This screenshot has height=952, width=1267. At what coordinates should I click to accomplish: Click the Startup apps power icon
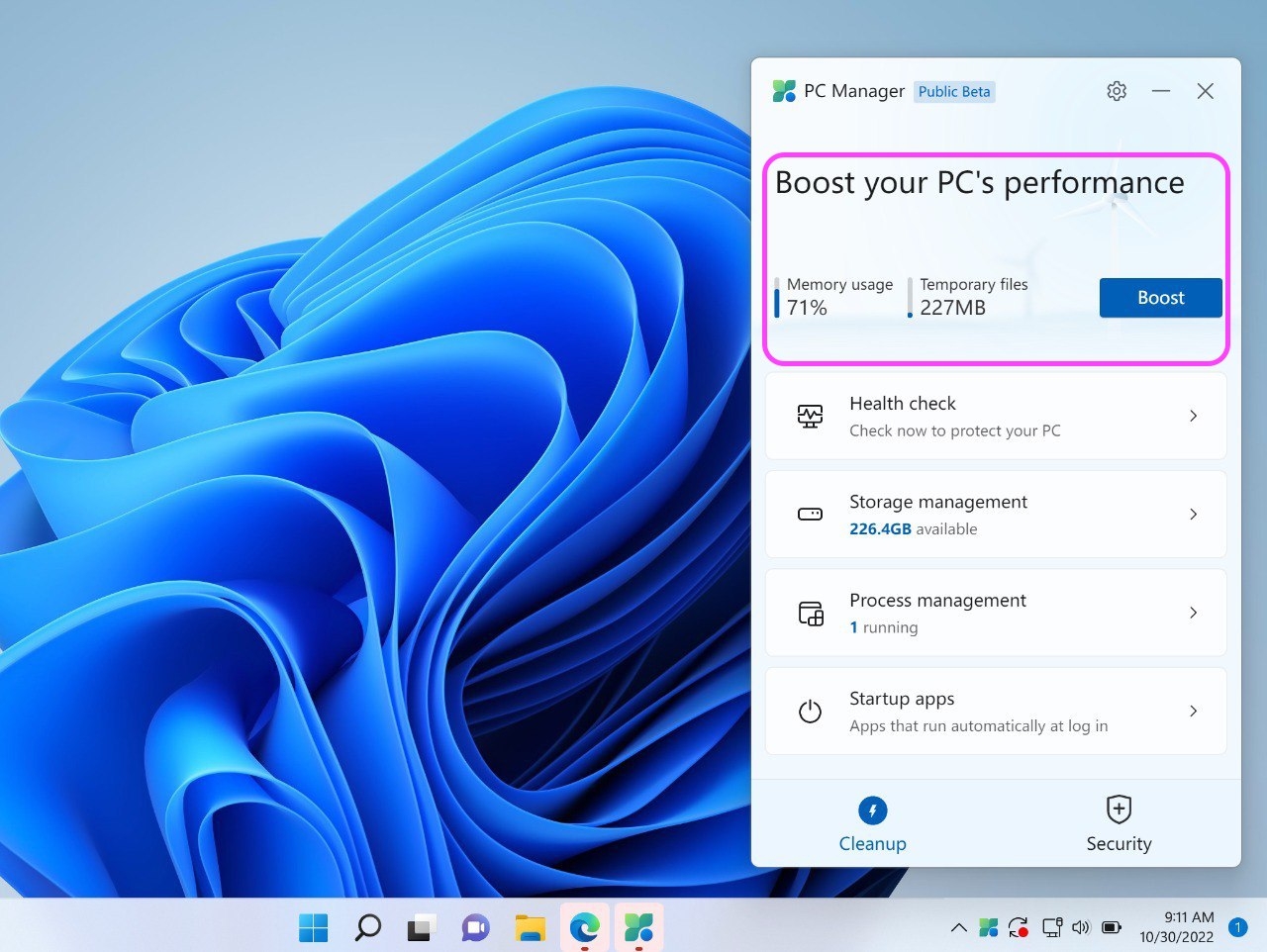(x=810, y=711)
